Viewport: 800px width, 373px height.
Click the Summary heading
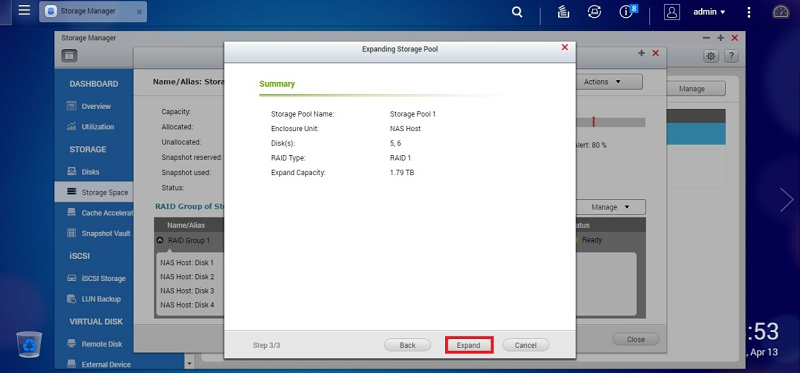tap(277, 84)
